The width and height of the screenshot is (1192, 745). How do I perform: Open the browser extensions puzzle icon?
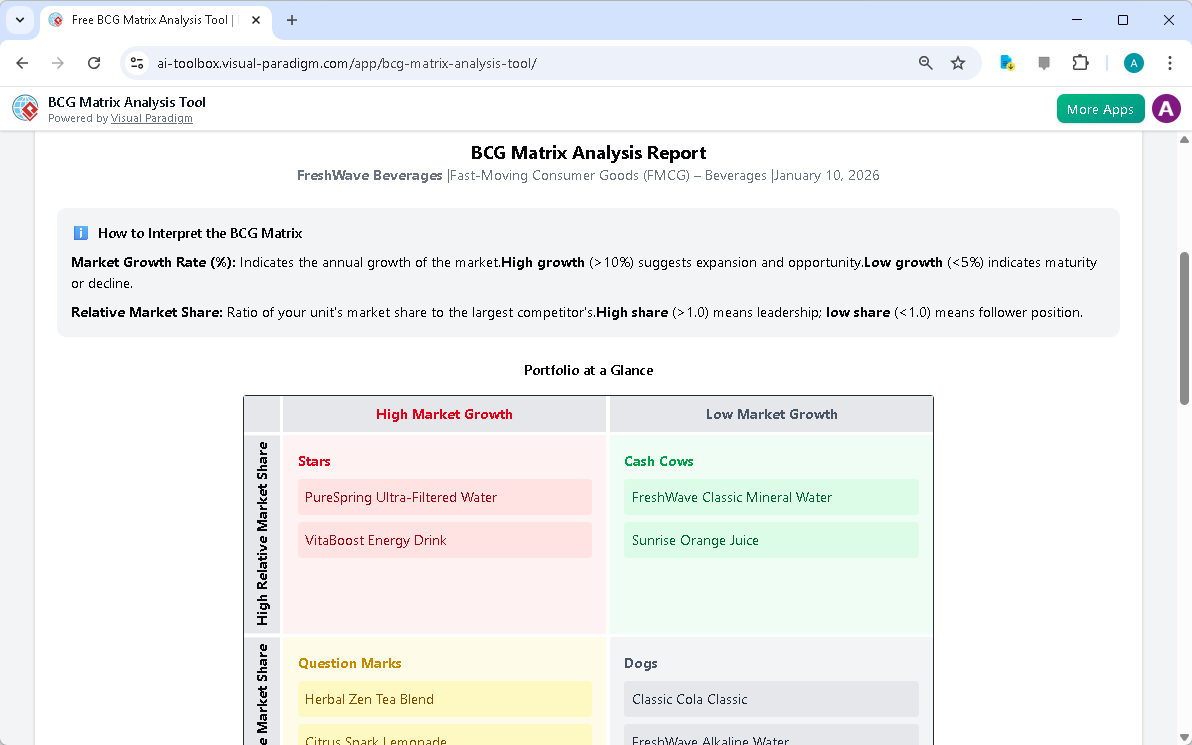(x=1081, y=62)
